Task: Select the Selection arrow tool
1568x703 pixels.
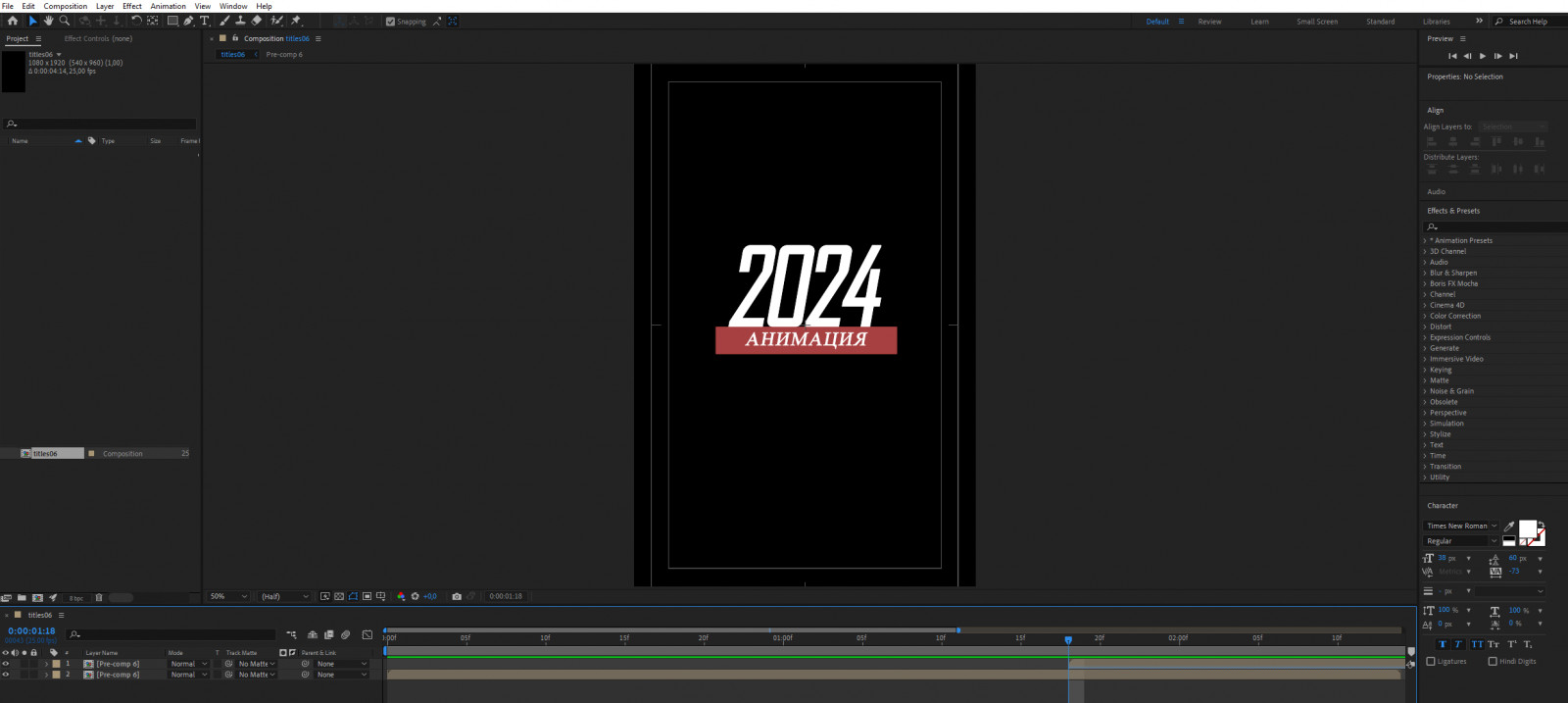Action: (32, 21)
